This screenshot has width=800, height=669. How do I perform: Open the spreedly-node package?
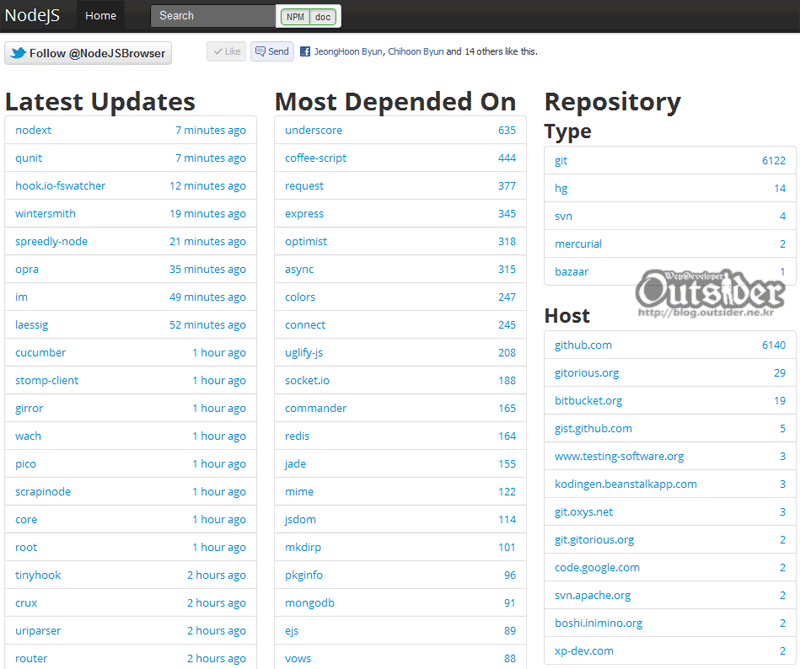pyautogui.click(x=52, y=241)
